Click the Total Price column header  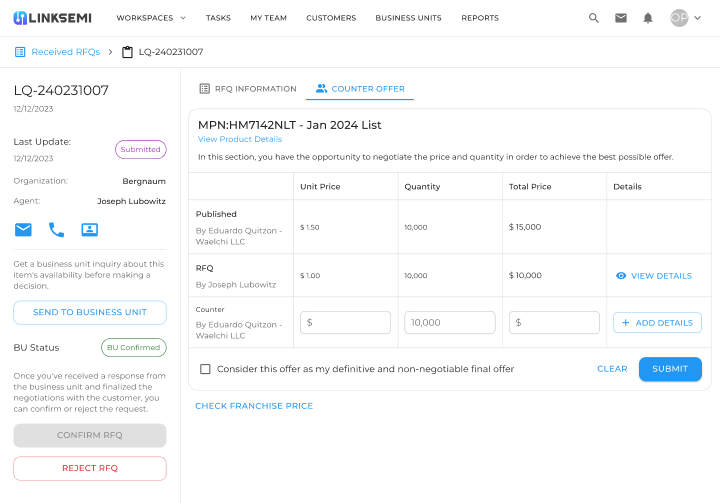click(x=530, y=187)
